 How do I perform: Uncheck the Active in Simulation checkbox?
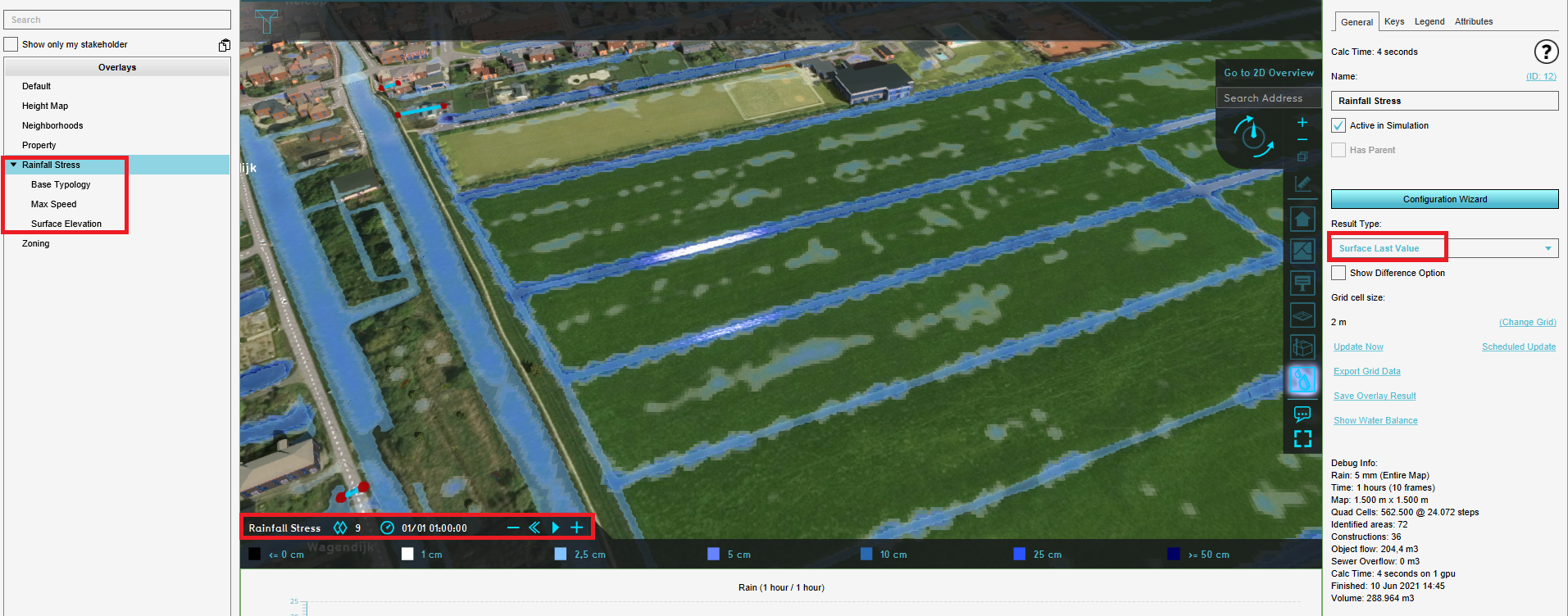[x=1338, y=125]
